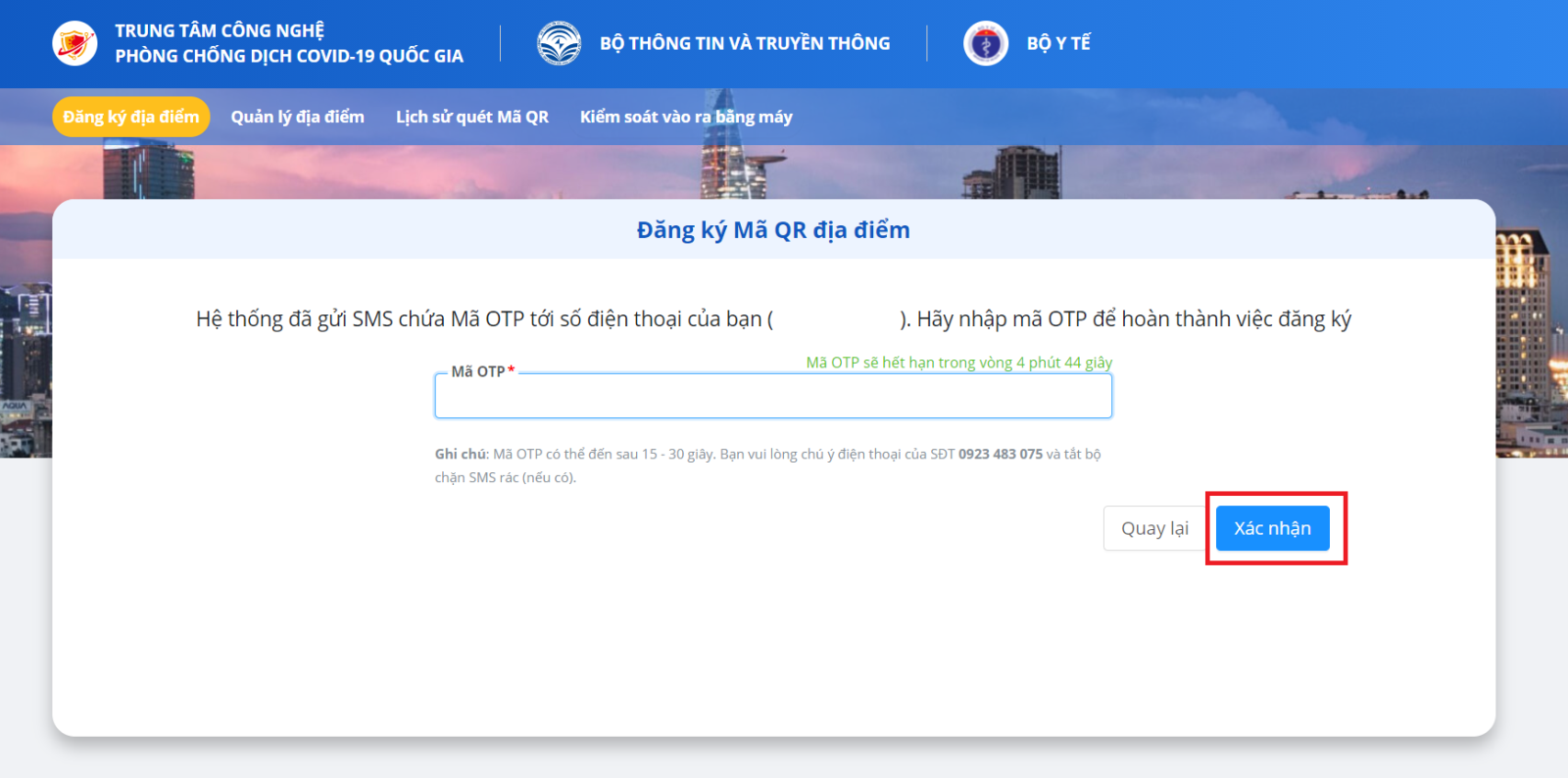Screen dimensions: 1568x778
Task: Click the Xác nhận confirm button
Action: (x=1272, y=528)
